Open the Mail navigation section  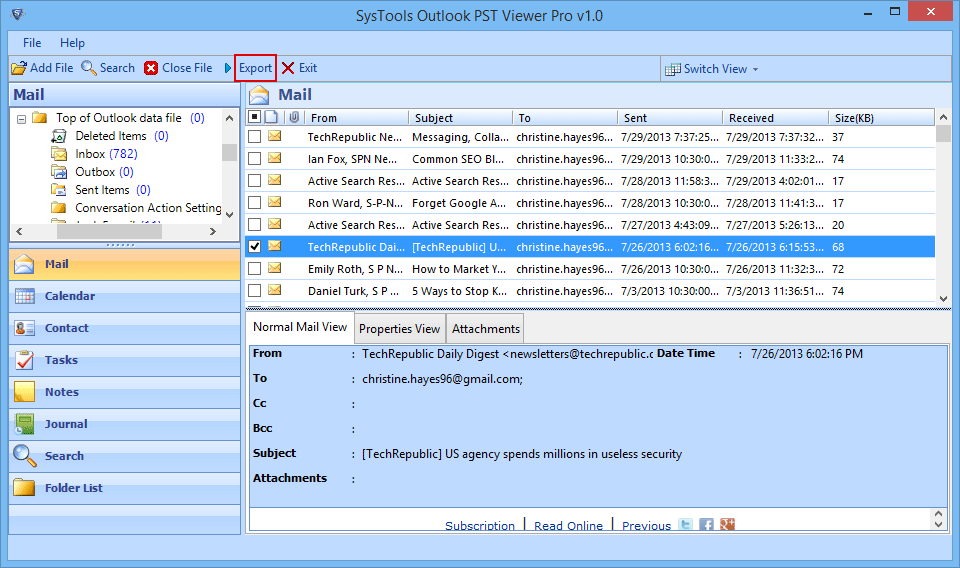pyautogui.click(x=124, y=264)
